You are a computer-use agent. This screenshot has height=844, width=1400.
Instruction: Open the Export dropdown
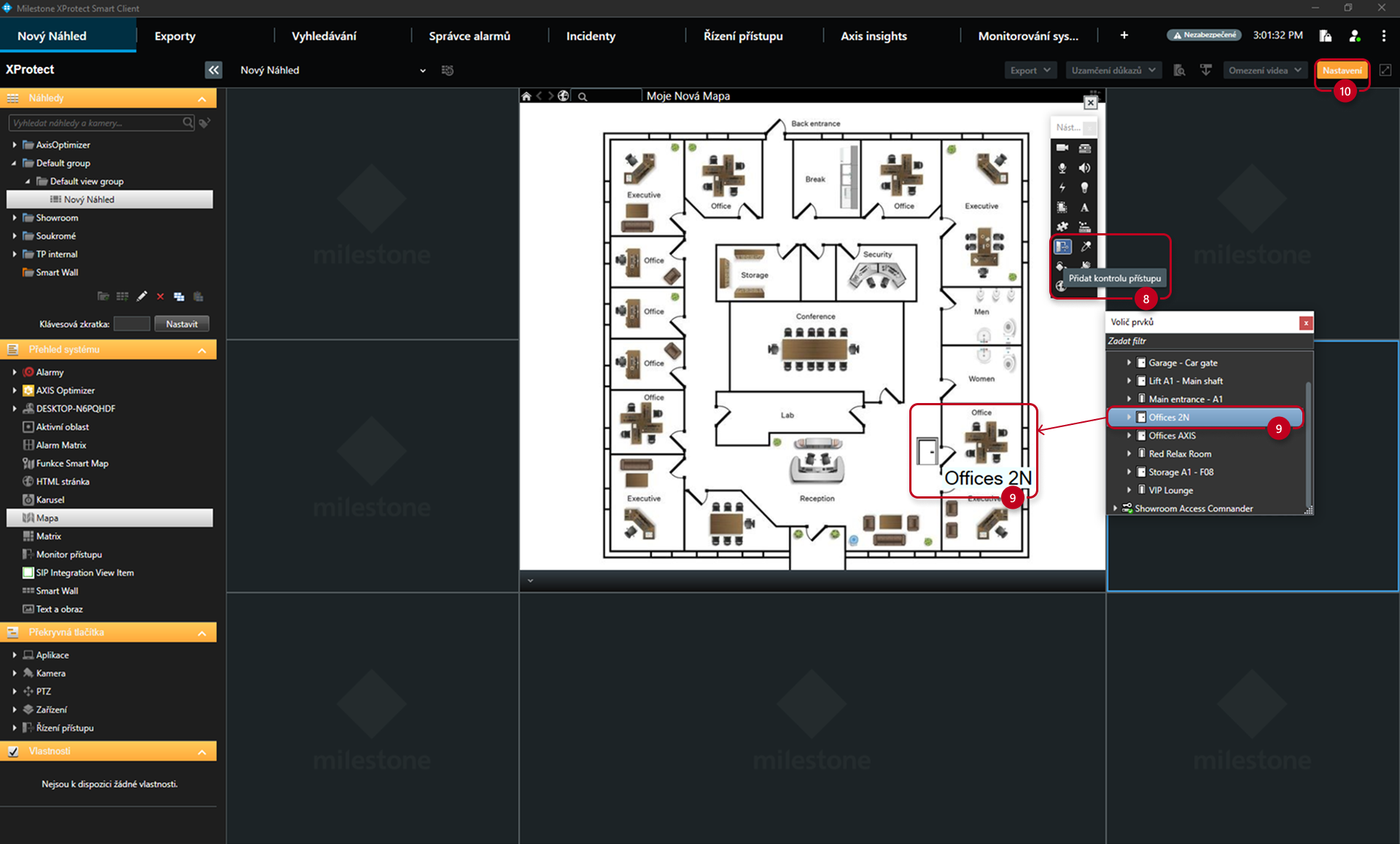(x=1030, y=70)
